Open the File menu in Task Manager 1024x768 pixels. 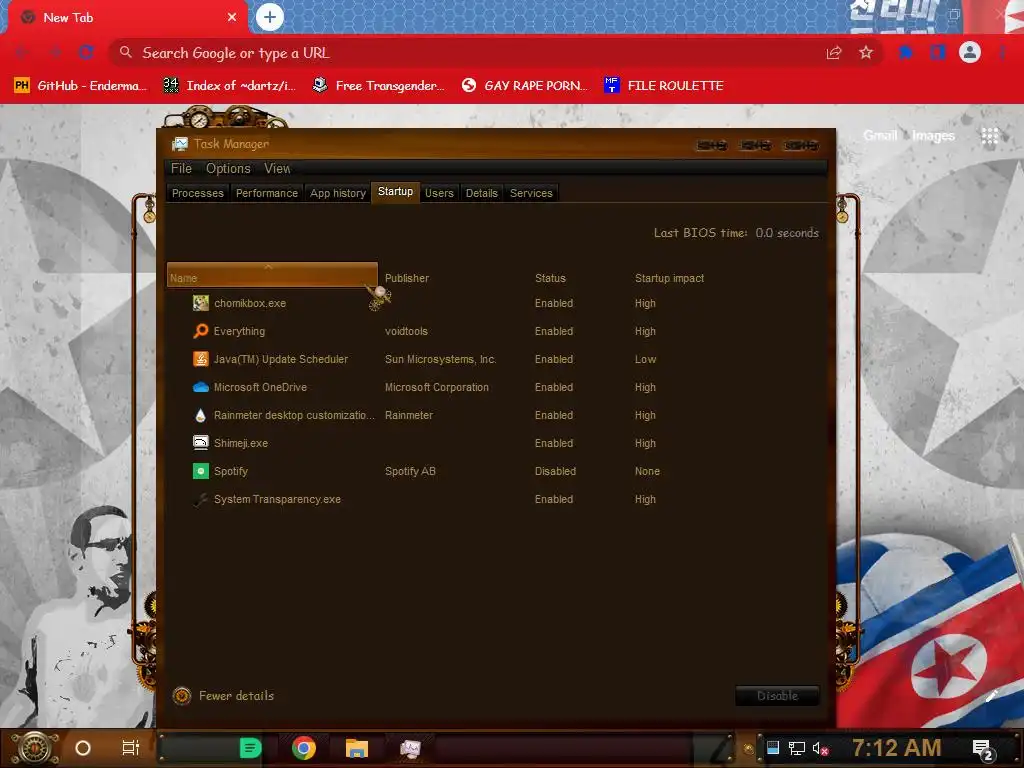coord(182,168)
